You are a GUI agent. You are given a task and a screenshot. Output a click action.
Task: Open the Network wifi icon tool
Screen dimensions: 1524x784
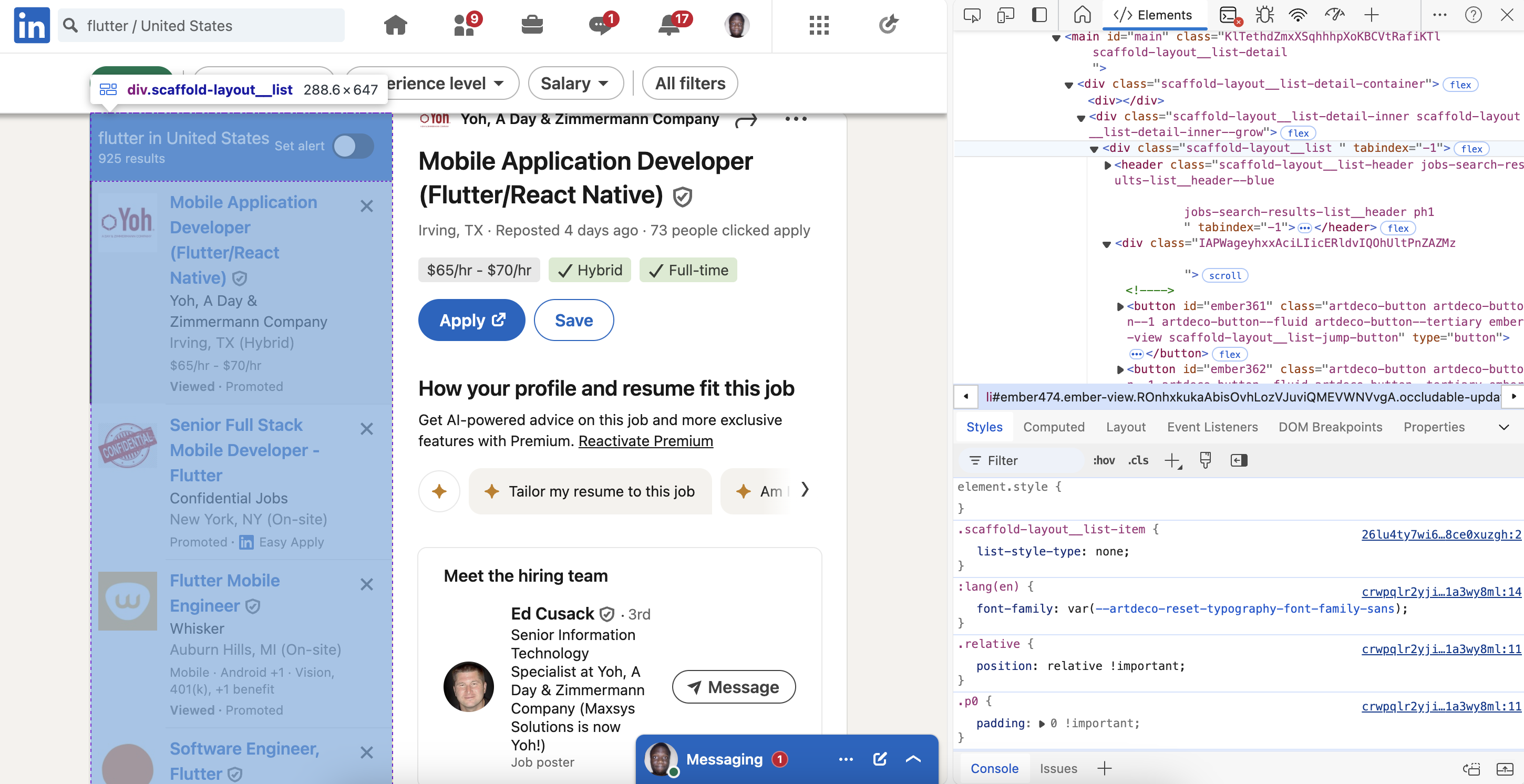[1298, 15]
